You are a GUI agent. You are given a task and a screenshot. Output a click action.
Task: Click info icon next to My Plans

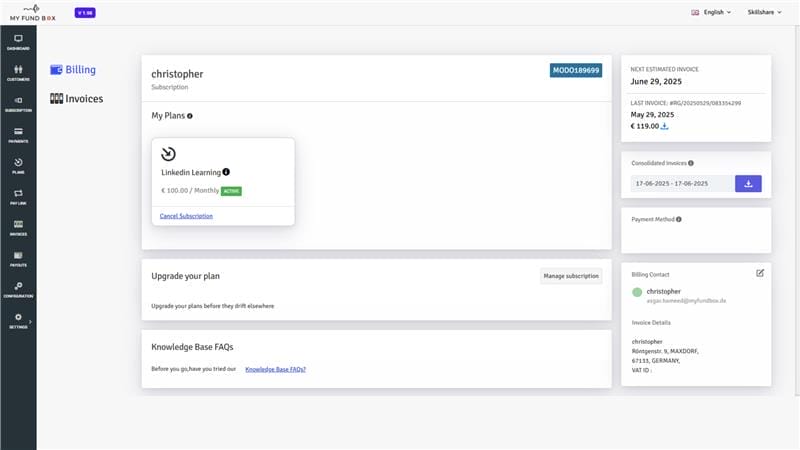[190, 116]
